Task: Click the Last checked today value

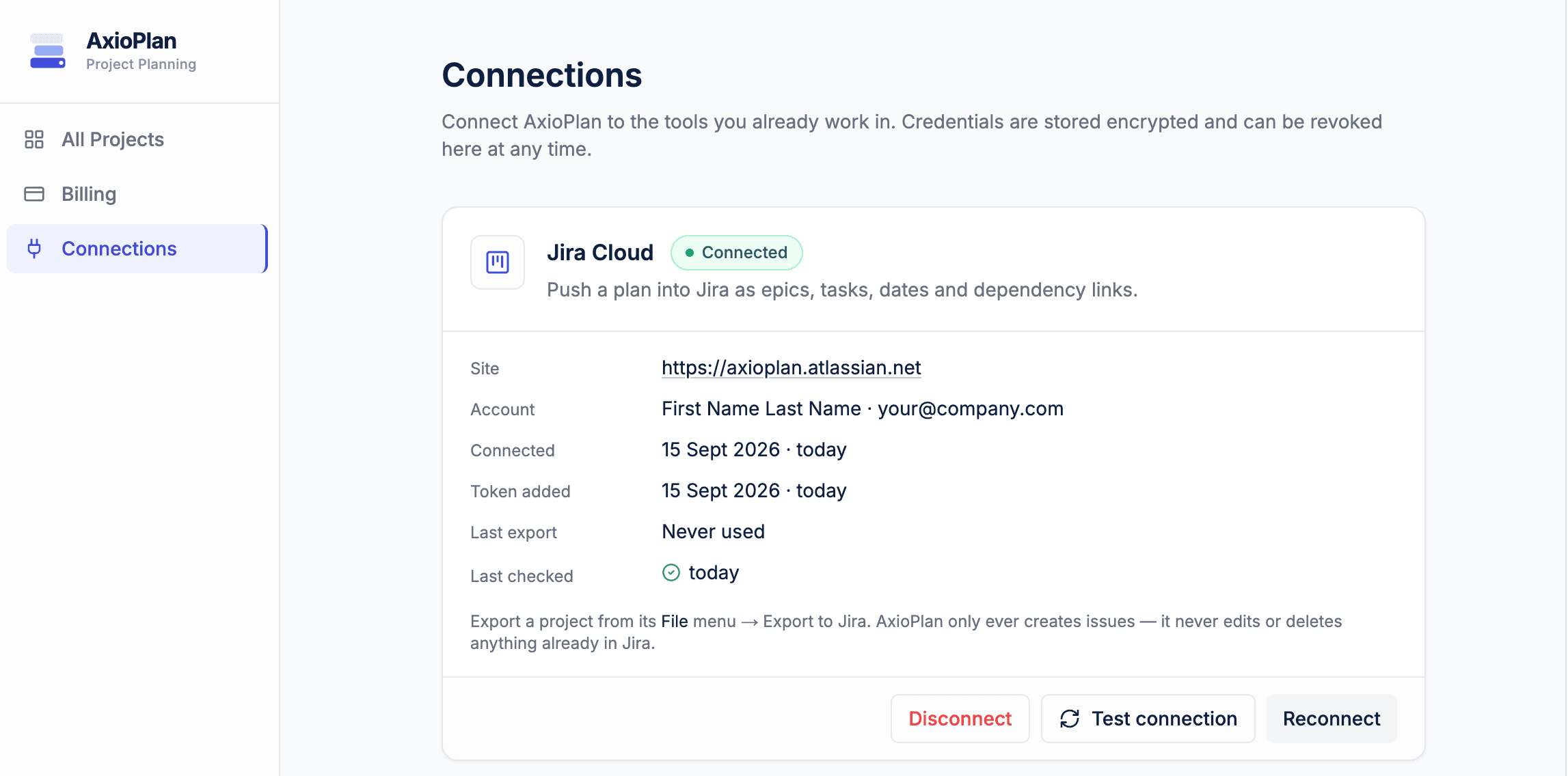Action: pyautogui.click(x=714, y=572)
